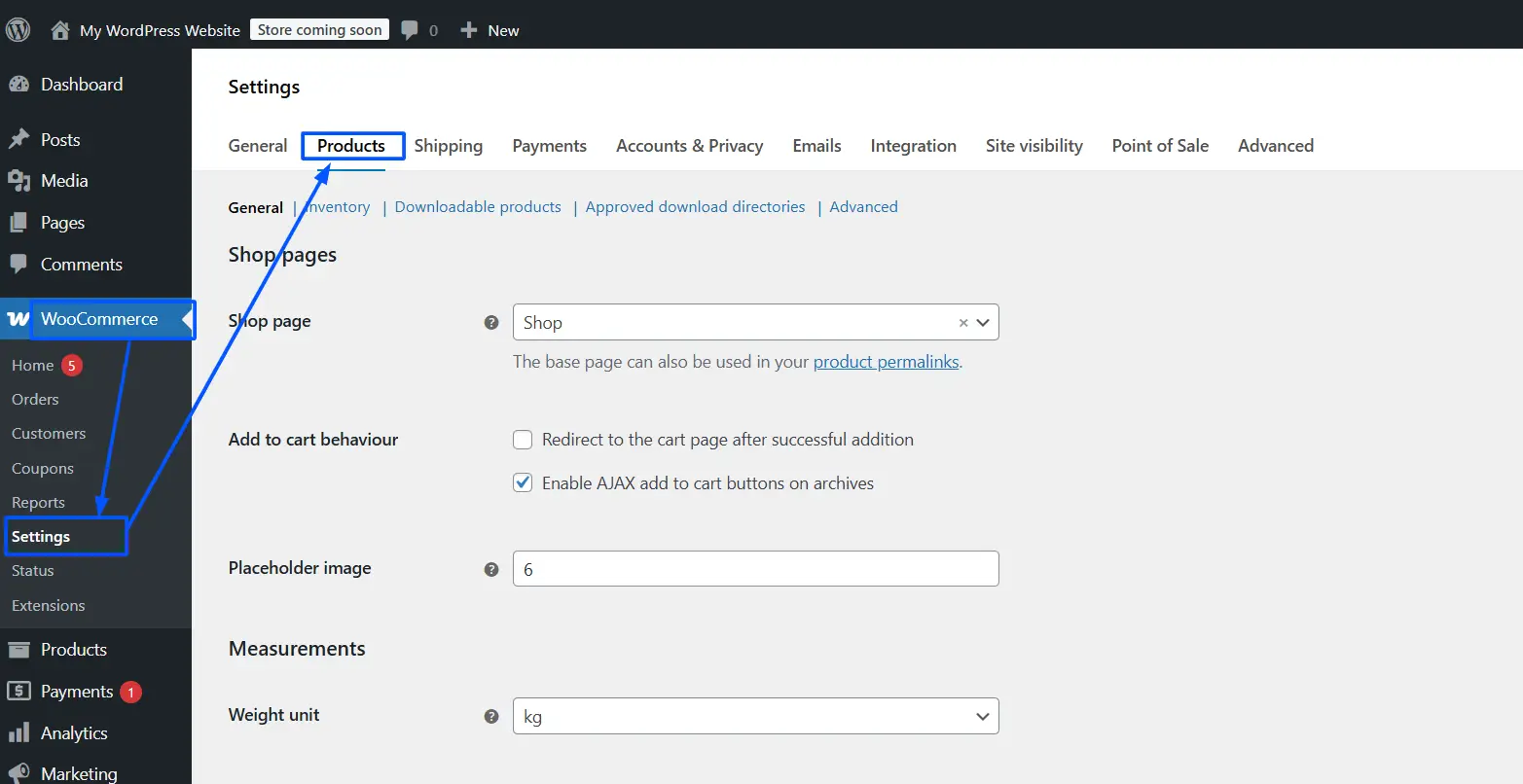Click the Products archive icon in sidebar
The height and width of the screenshot is (784, 1523).
pyautogui.click(x=18, y=650)
